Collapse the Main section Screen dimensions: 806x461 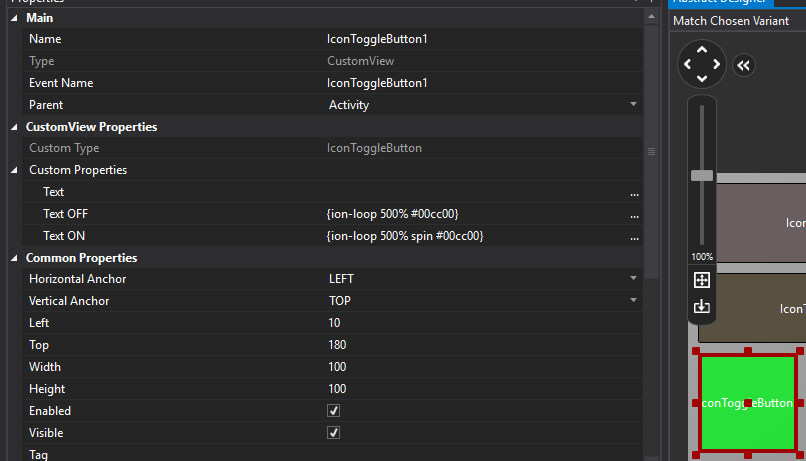(15, 17)
